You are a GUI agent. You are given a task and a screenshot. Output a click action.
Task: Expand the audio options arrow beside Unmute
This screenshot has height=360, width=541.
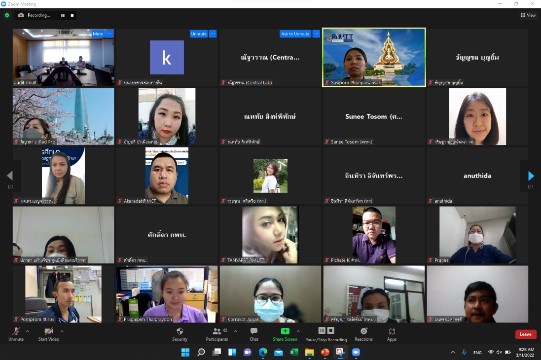[x=28, y=331]
